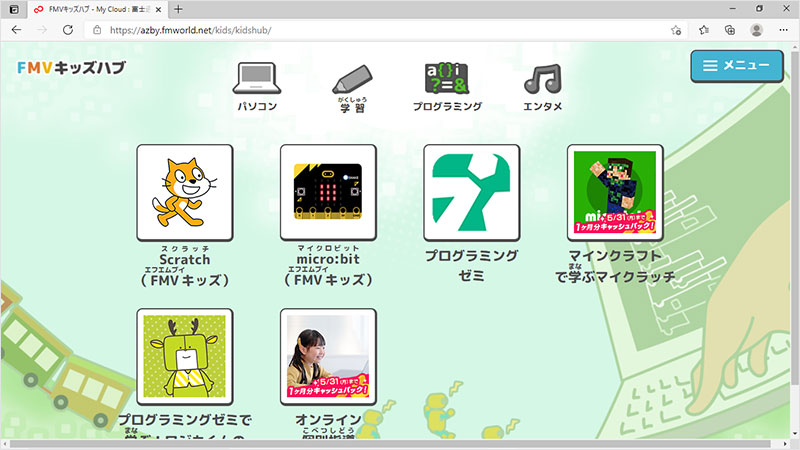Open the green deer robot character tile
Screen dimensions: 800x450
coord(185,356)
